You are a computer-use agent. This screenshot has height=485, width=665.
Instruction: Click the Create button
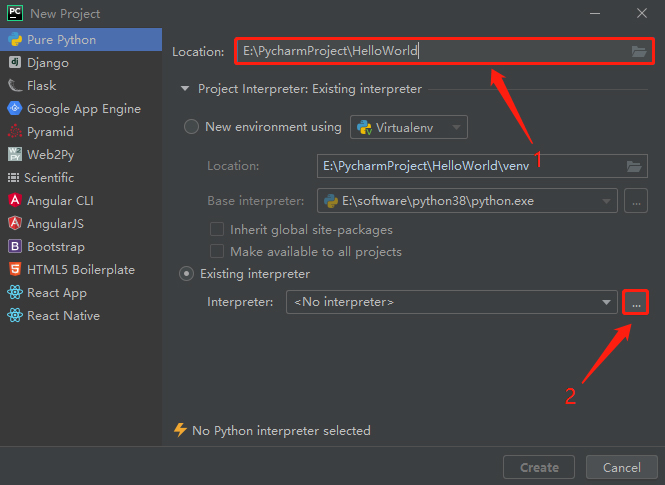click(539, 467)
